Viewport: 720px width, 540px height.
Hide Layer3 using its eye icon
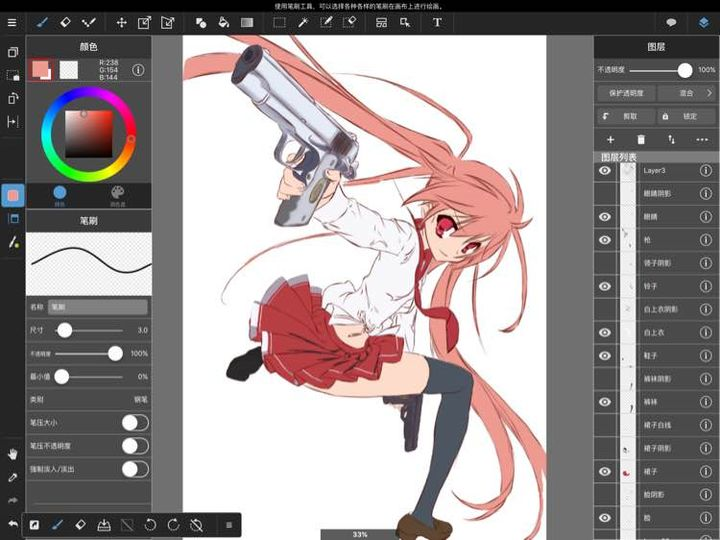click(605, 170)
